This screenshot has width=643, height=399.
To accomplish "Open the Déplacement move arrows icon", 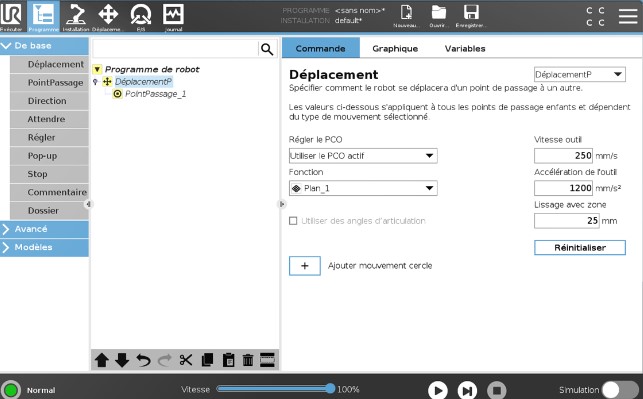I will [108, 16].
